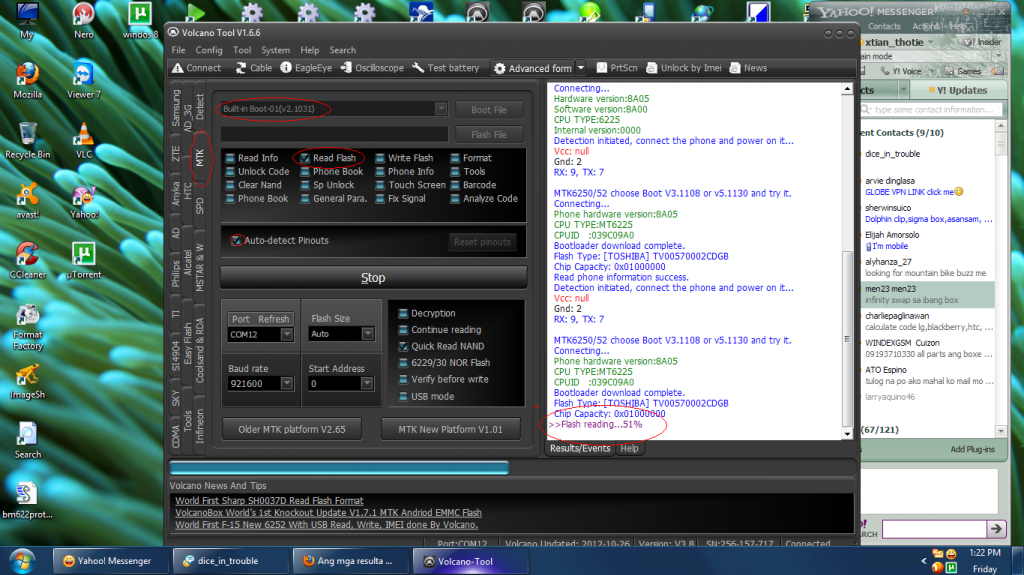Select the ImageSh desktop icon
Screen dimensions: 1024x575
click(27, 382)
